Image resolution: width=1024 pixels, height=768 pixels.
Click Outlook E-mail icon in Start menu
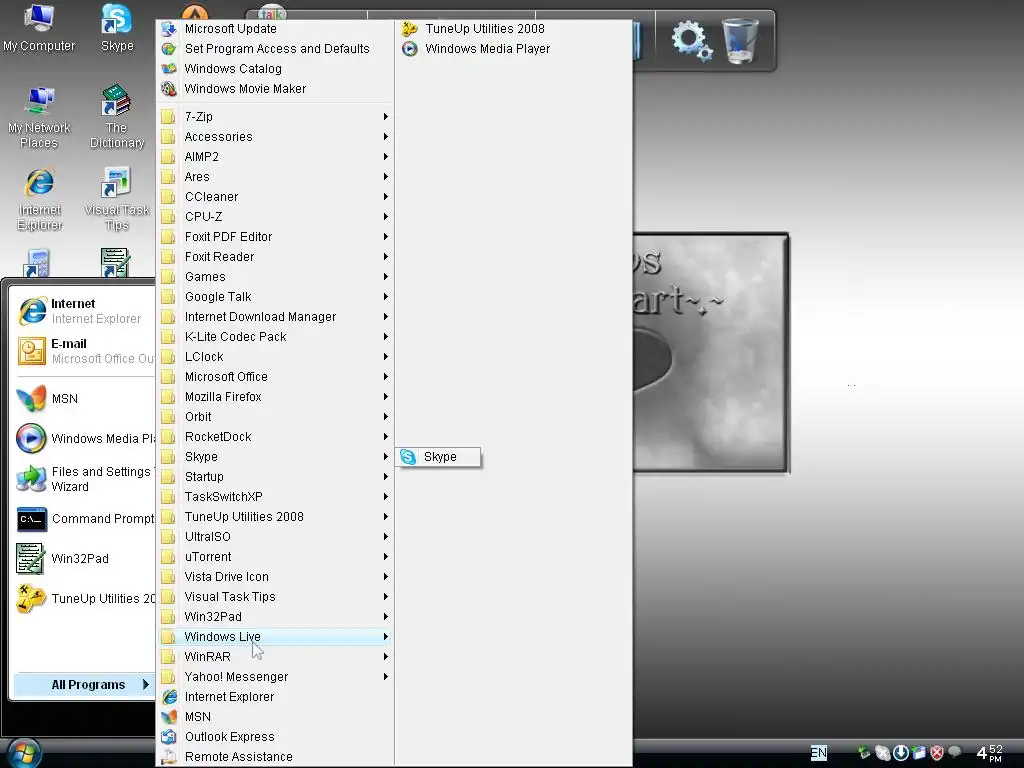coord(31,351)
